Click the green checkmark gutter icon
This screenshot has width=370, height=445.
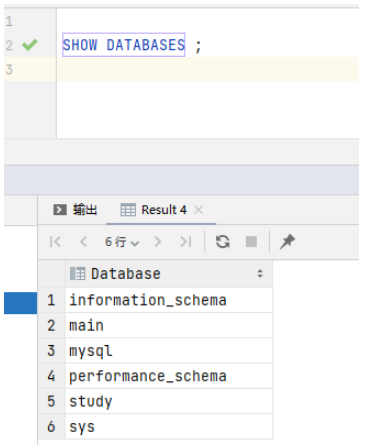point(30,45)
